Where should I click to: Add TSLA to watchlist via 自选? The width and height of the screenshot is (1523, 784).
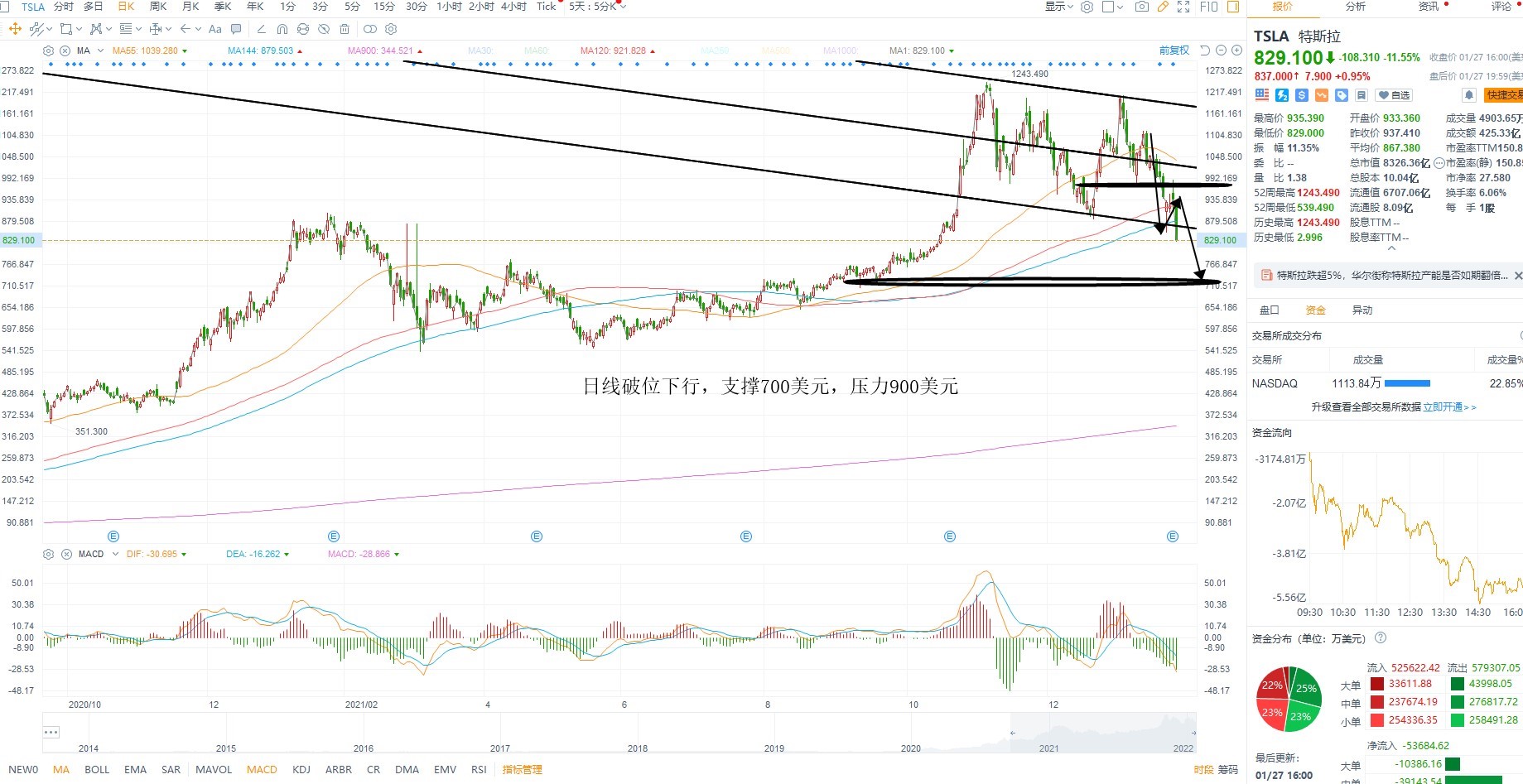click(x=1394, y=95)
